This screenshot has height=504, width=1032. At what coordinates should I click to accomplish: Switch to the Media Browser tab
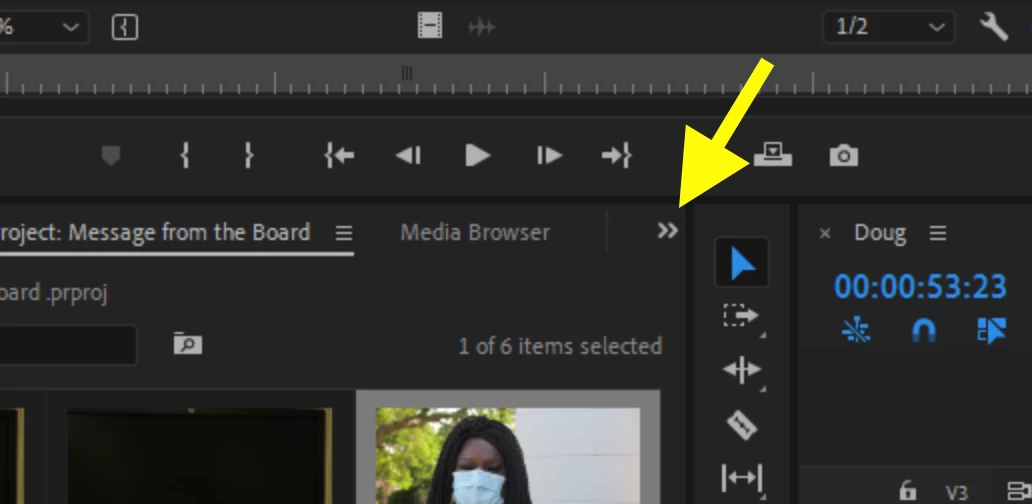pyautogui.click(x=475, y=232)
